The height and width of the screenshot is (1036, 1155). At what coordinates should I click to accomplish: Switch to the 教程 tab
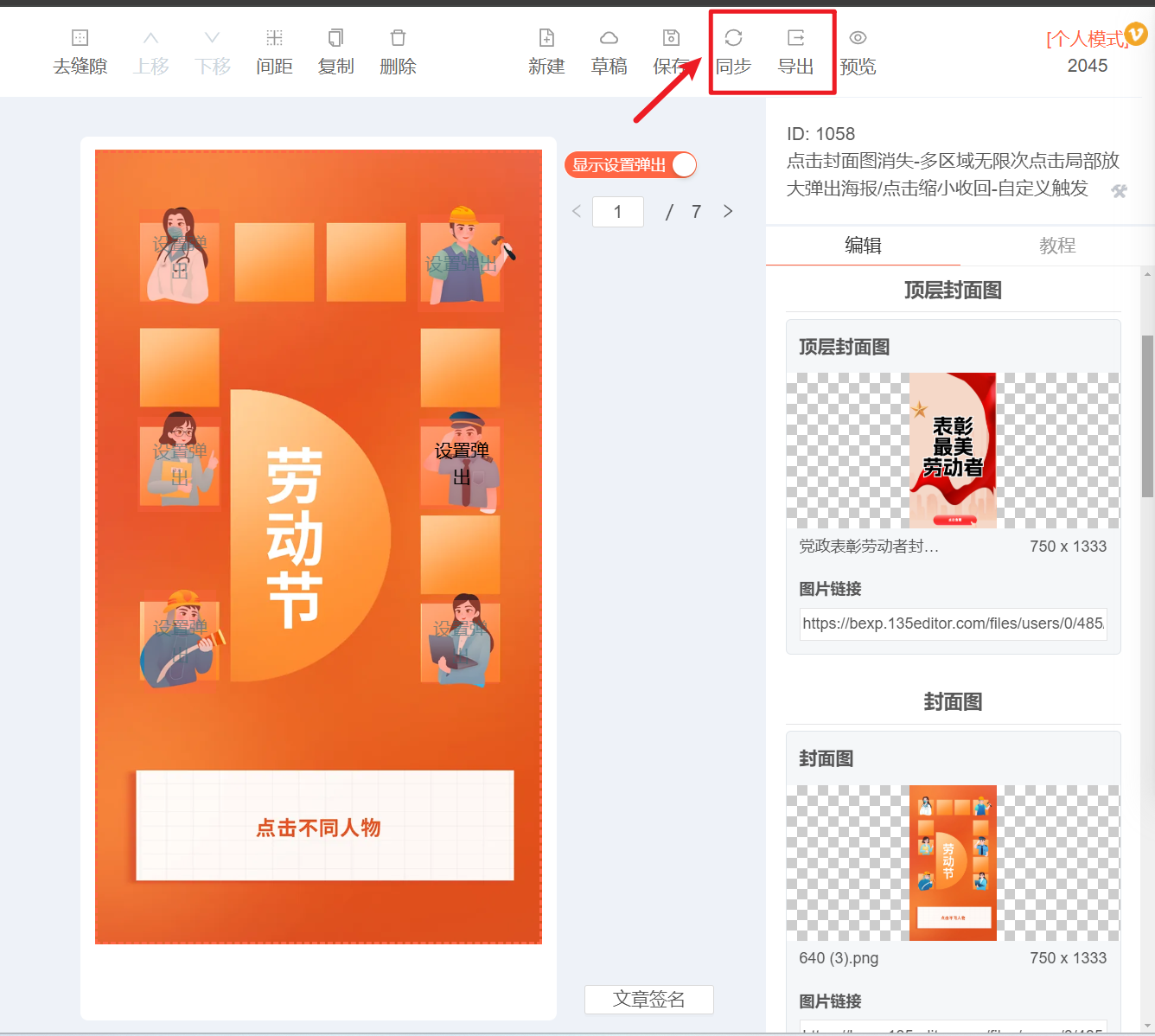pos(1057,246)
